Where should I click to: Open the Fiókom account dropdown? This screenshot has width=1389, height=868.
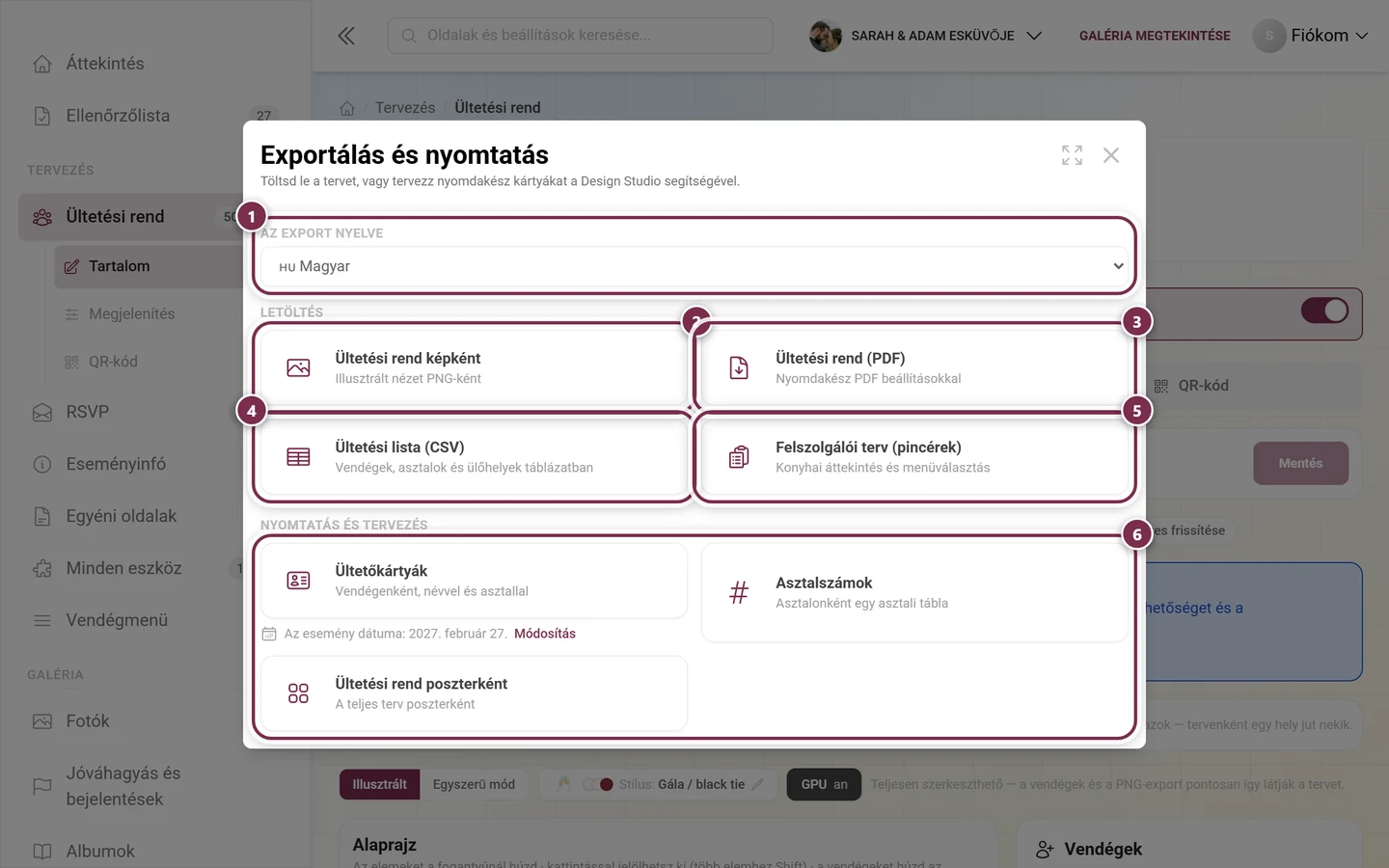click(x=1311, y=36)
